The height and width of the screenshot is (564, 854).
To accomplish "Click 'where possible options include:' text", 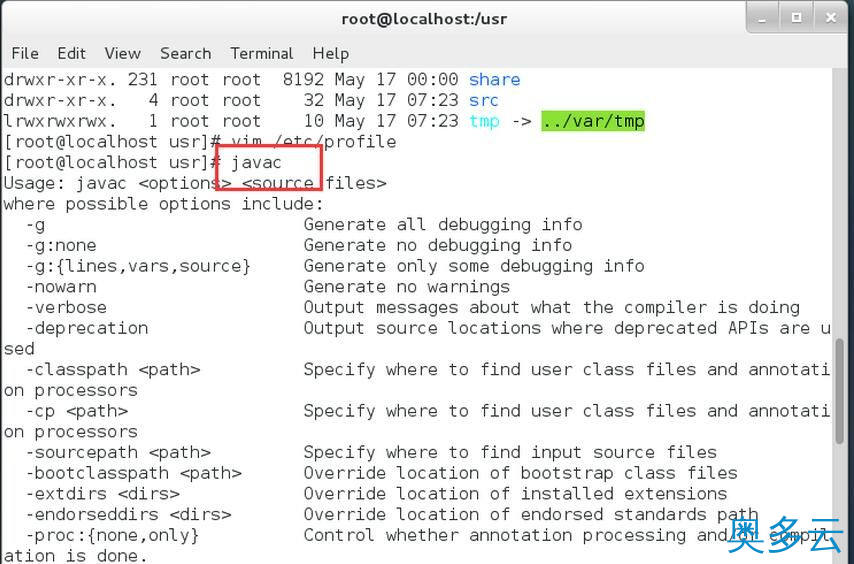I will point(163,204).
